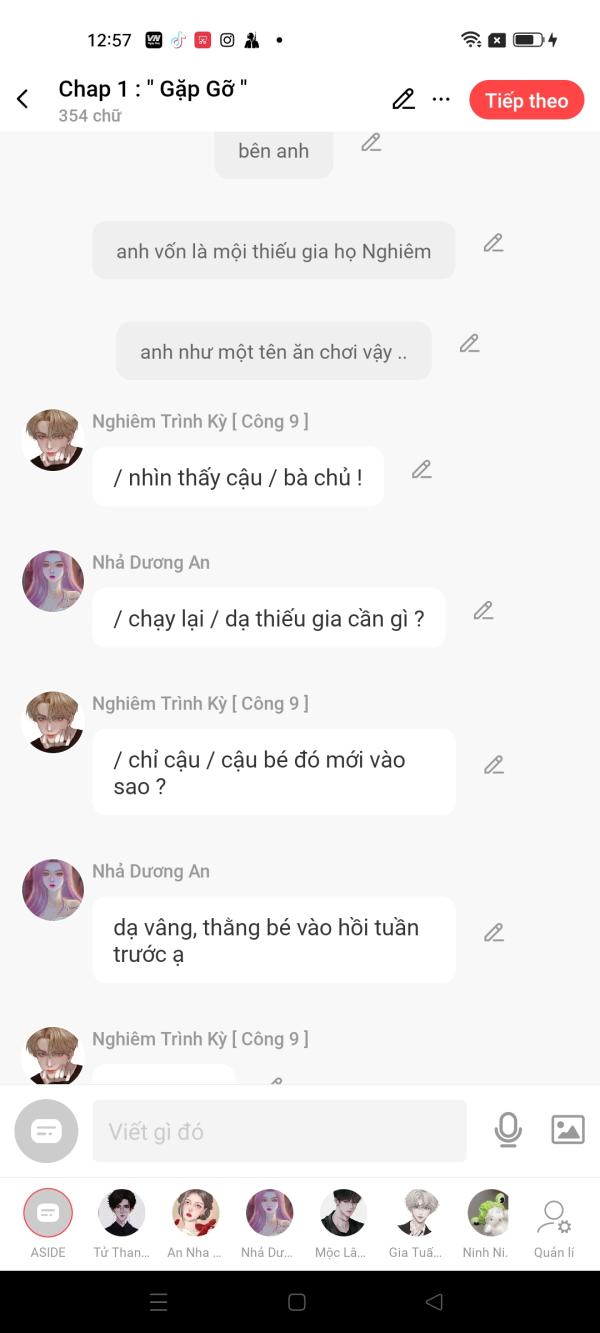
Task: Tap the microphone voice input icon
Action: point(508,1130)
